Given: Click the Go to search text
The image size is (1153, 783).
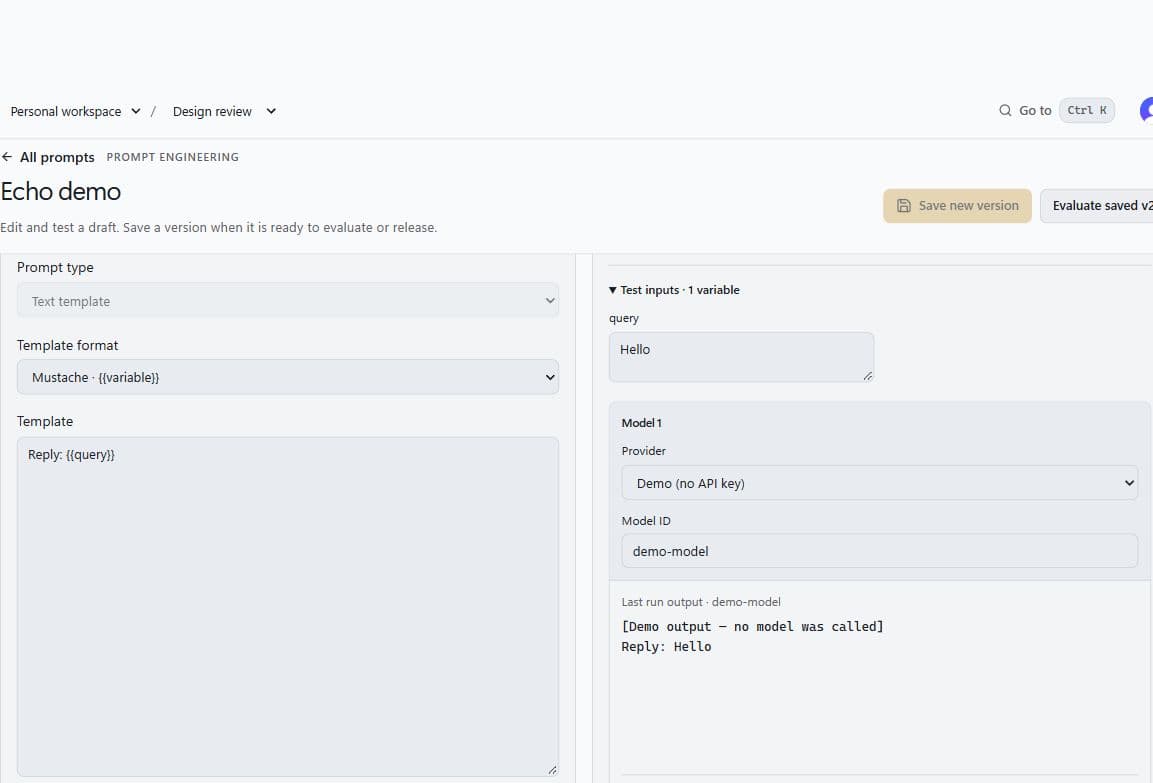Looking at the screenshot, I should coord(1035,110).
